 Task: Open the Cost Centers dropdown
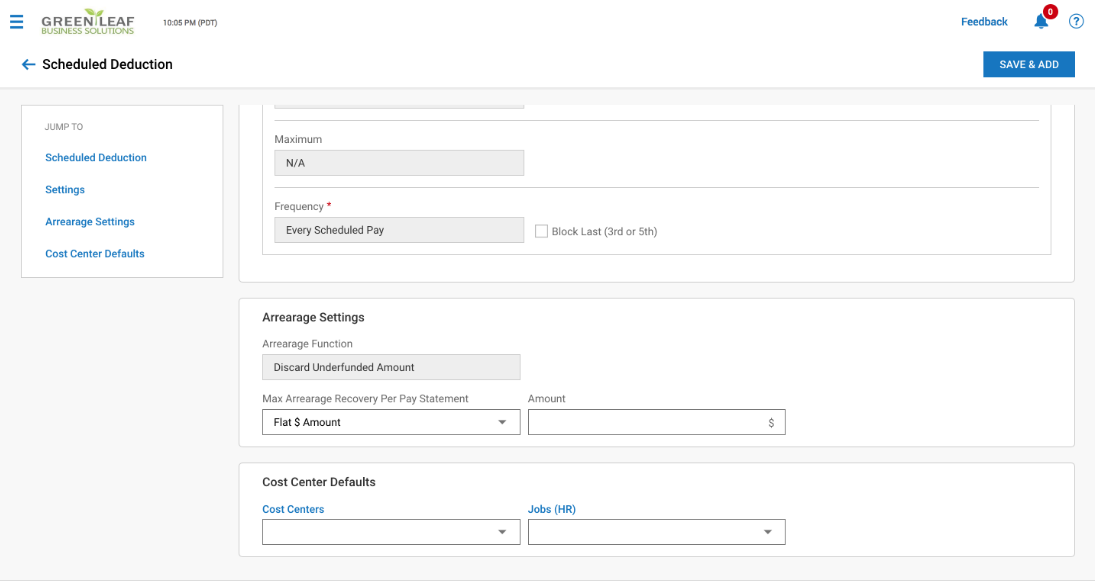click(391, 532)
